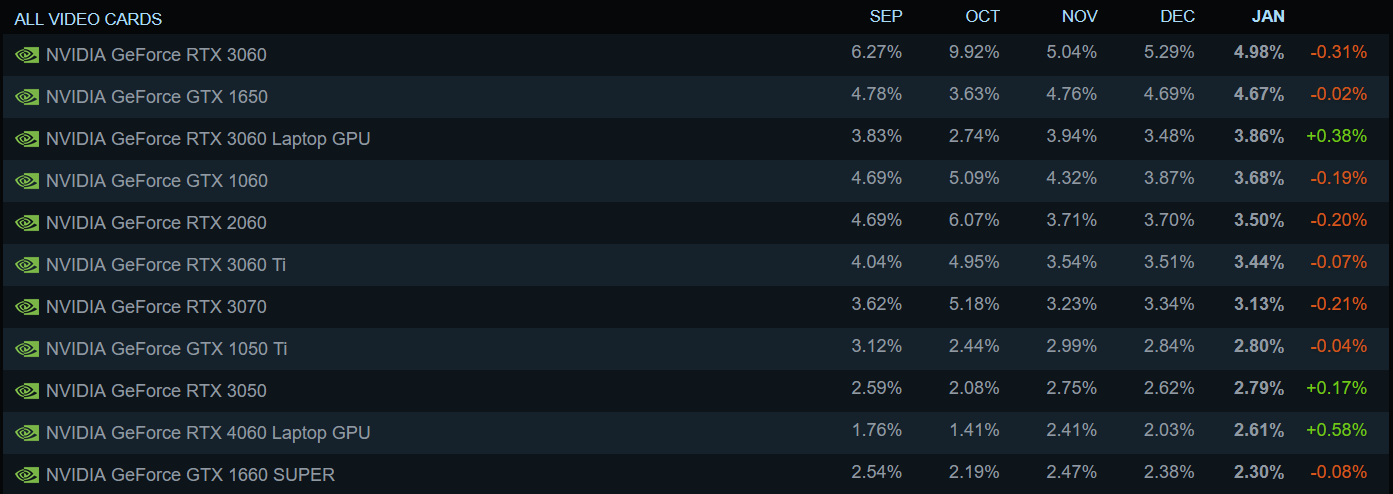Open the NVIDIA GeForce RTX 3060 entry
The height and width of the screenshot is (494, 1393).
156,55
